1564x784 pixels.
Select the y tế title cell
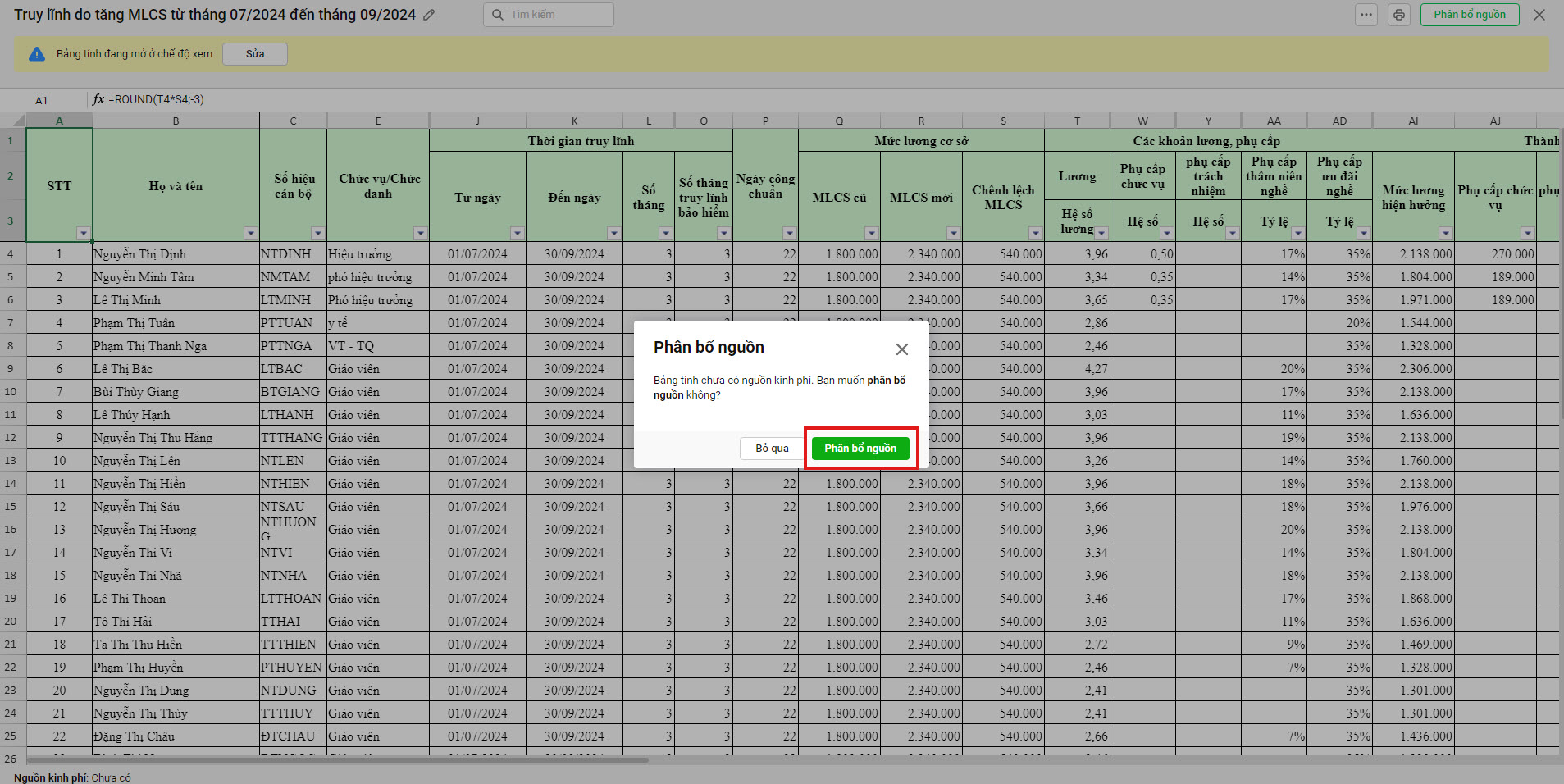(x=378, y=323)
